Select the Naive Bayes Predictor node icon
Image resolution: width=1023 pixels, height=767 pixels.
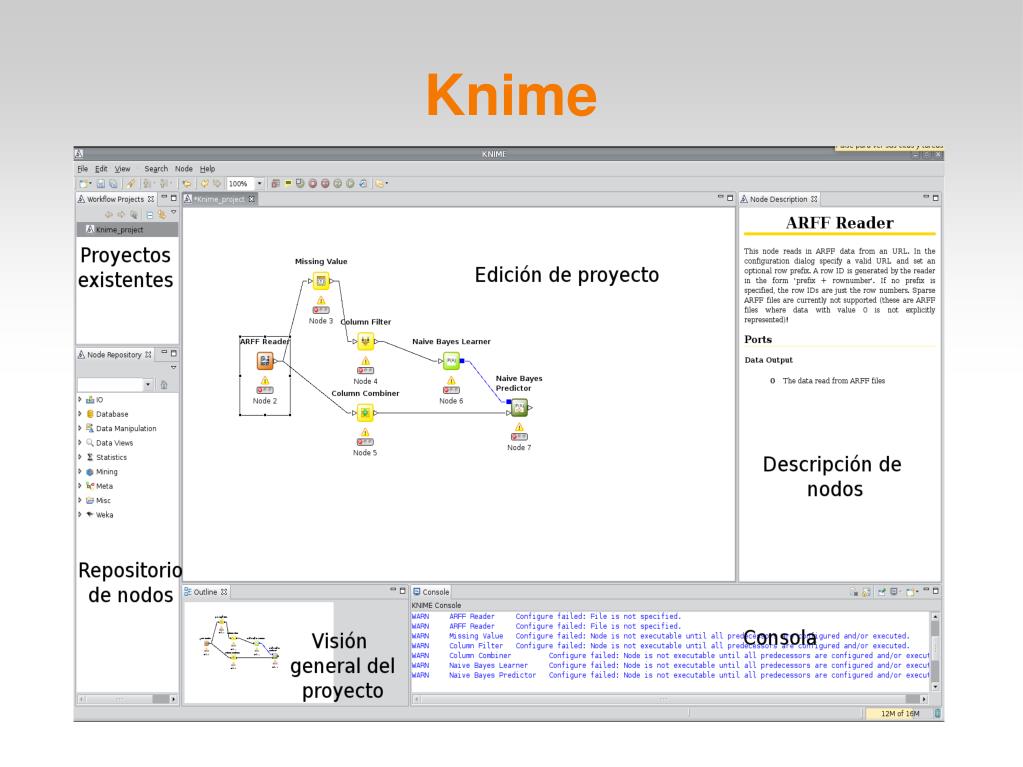coord(519,408)
